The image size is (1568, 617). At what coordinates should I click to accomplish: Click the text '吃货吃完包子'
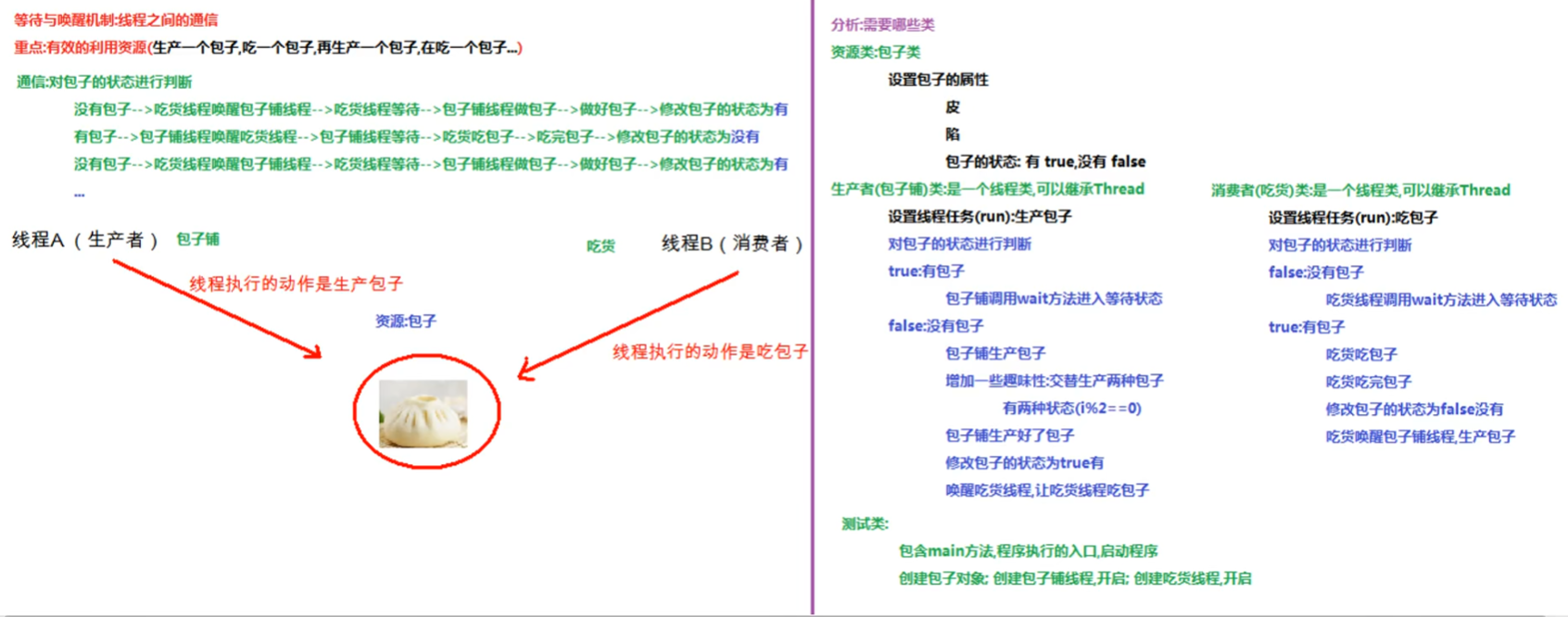pyautogui.click(x=1369, y=382)
